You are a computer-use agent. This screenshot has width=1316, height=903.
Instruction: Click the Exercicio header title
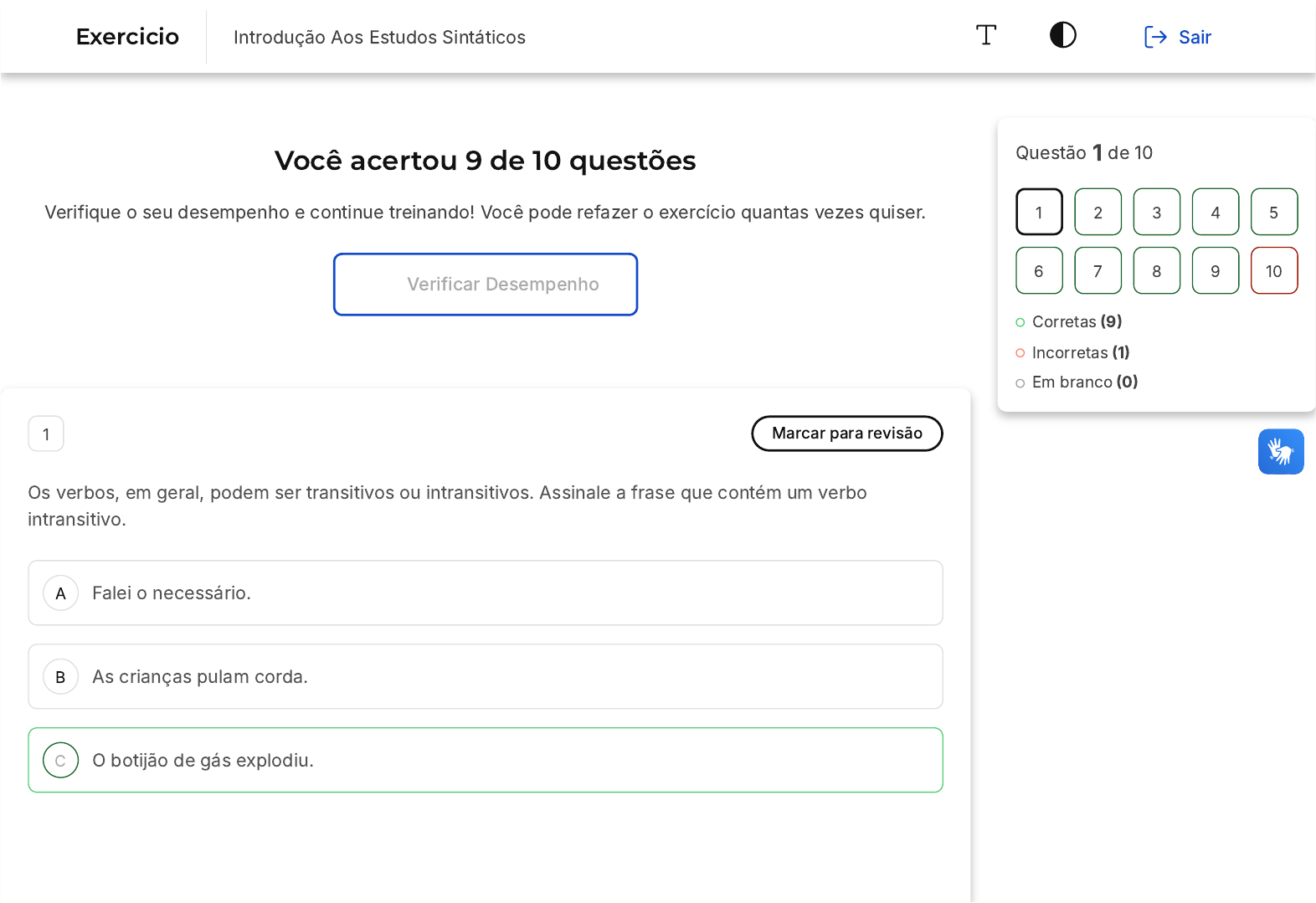click(x=127, y=37)
